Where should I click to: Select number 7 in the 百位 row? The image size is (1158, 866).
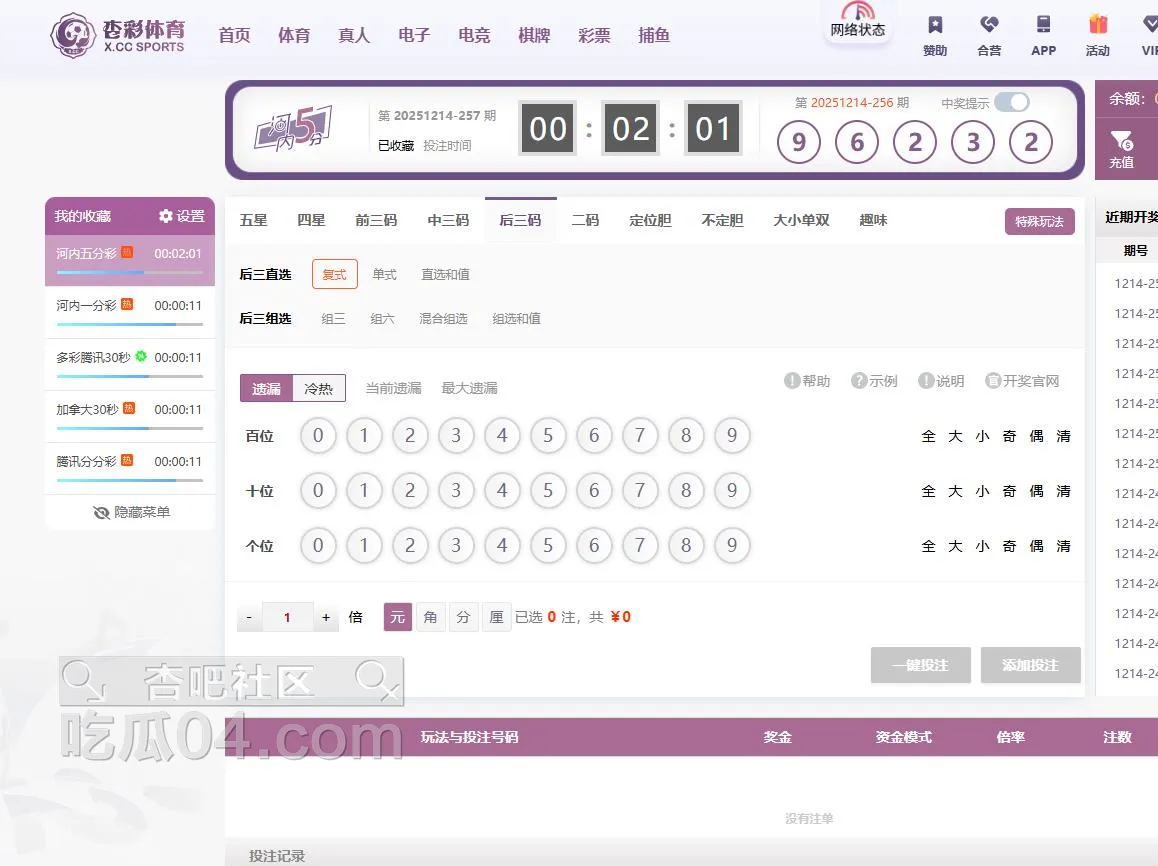pyautogui.click(x=640, y=436)
